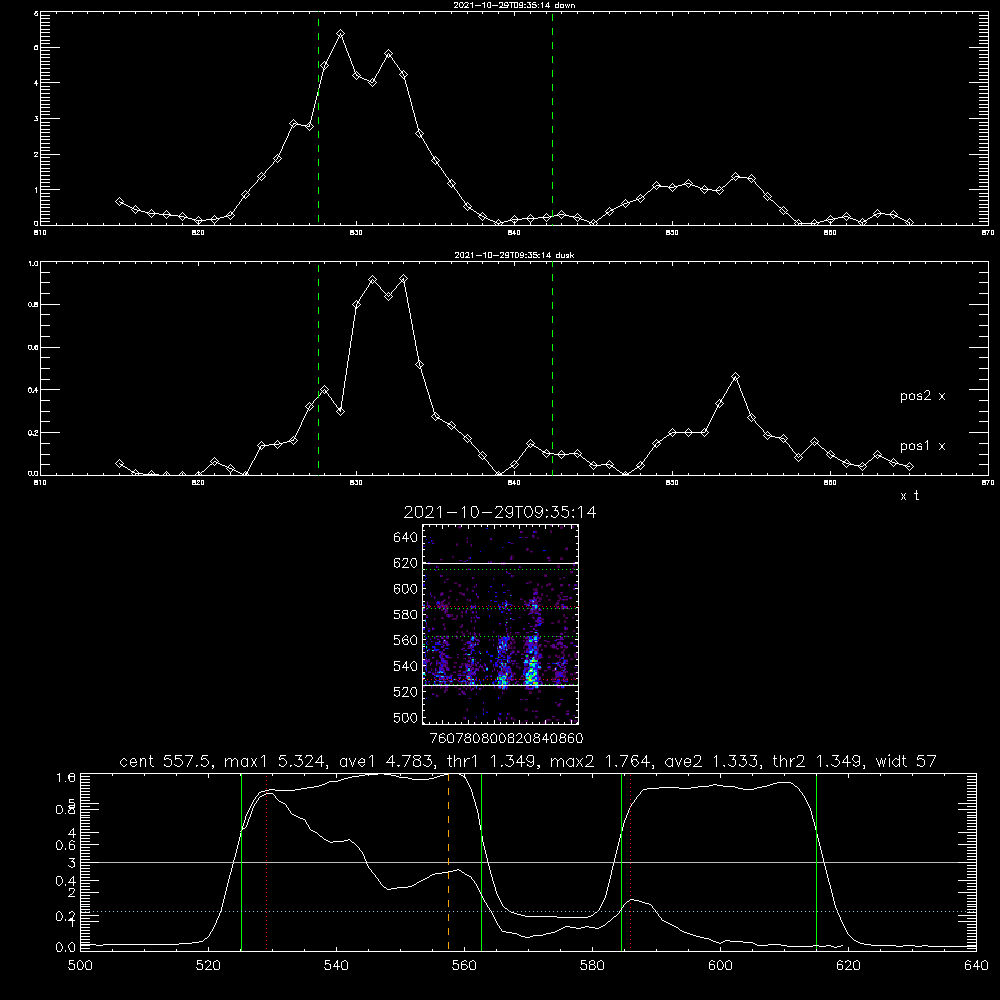Select the "pos2 x" label

922,396
